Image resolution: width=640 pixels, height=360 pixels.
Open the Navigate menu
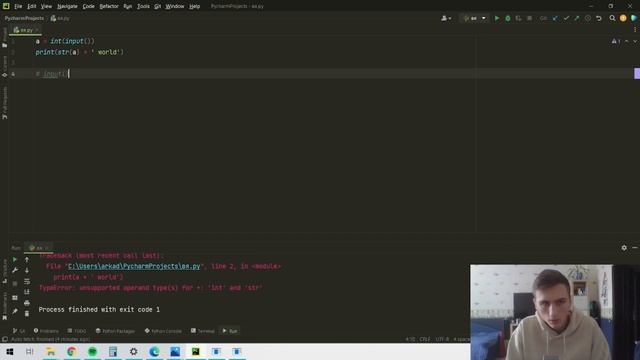point(67,6)
